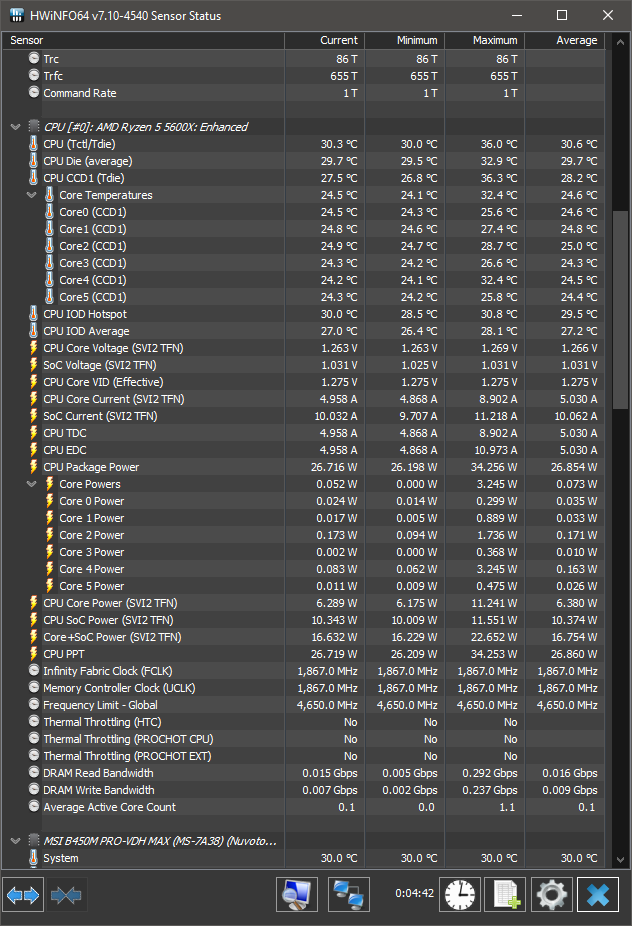Select the CPU IOD Average row label
This screenshot has width=632, height=926.
pos(86,331)
